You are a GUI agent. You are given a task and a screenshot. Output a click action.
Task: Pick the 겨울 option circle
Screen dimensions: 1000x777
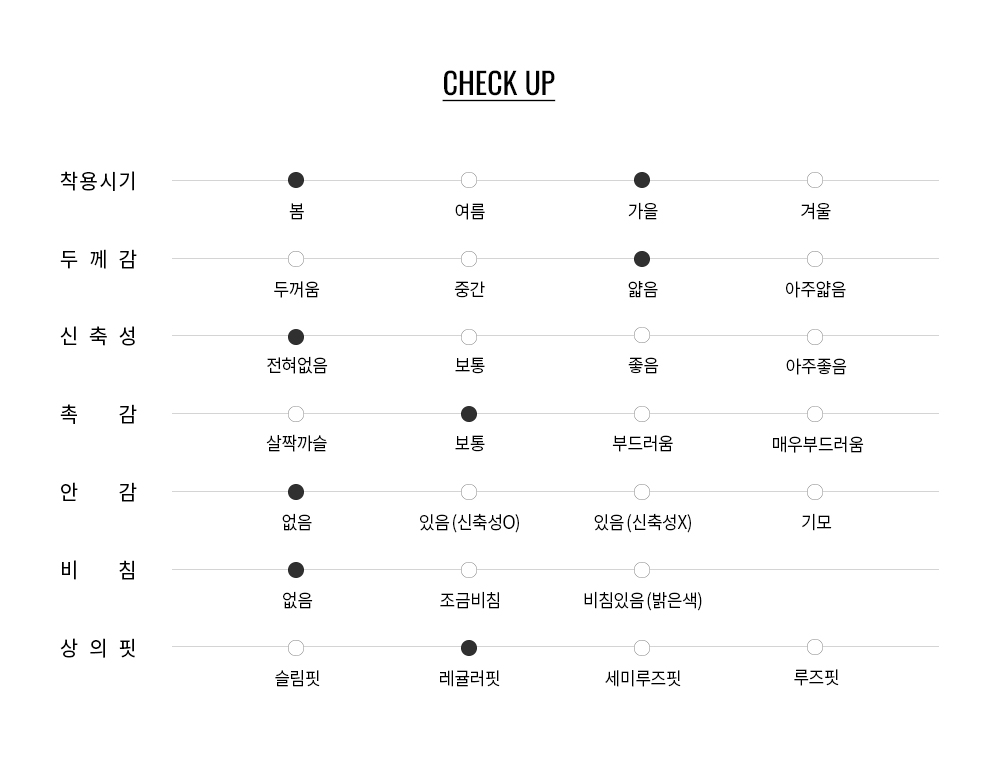click(815, 180)
